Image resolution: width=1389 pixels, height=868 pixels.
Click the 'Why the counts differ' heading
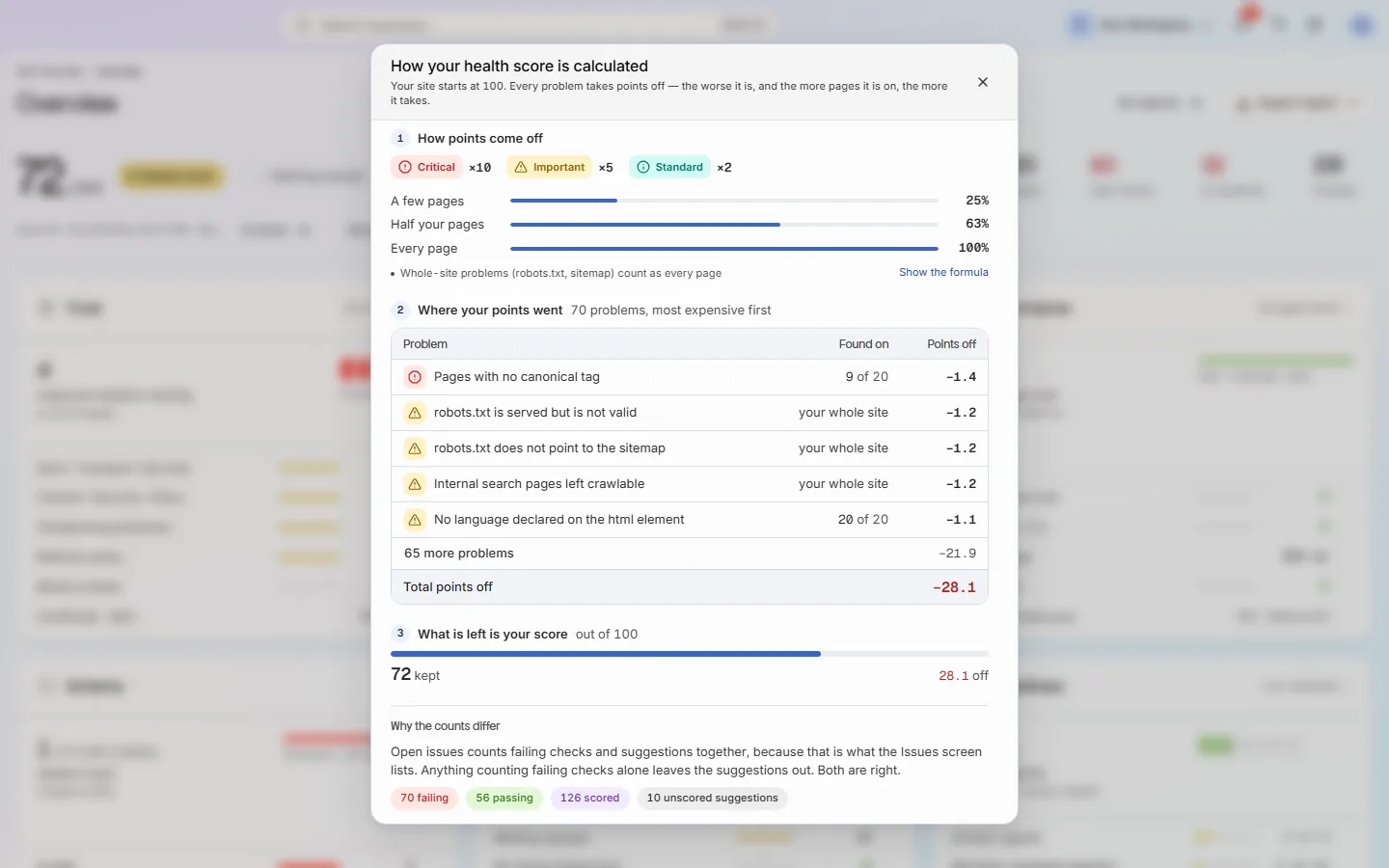click(446, 726)
